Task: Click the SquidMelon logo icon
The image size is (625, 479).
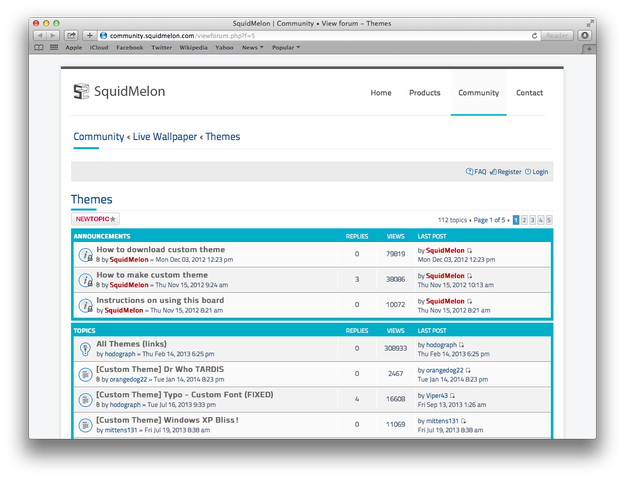Action: click(x=81, y=91)
